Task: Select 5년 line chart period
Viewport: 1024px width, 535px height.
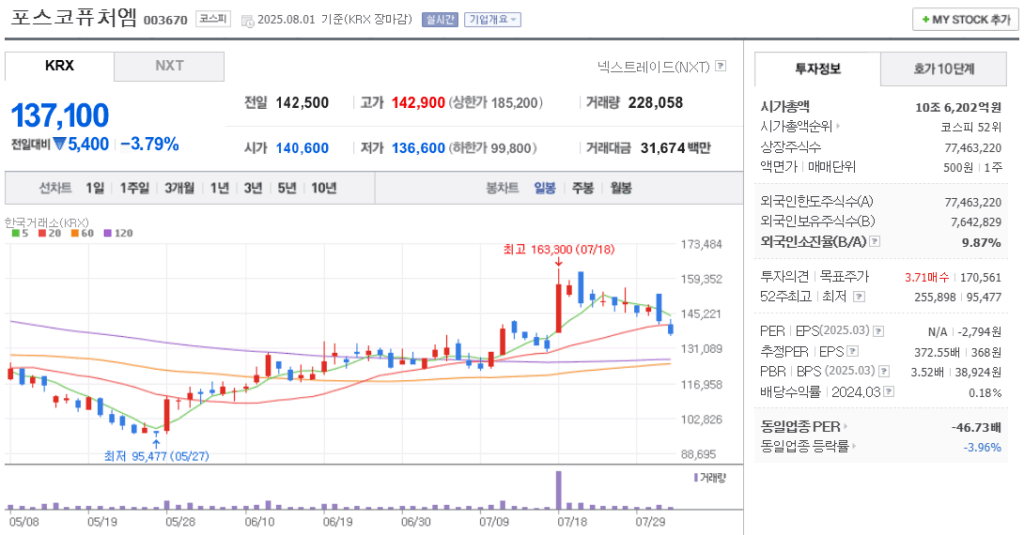Action: (x=287, y=188)
